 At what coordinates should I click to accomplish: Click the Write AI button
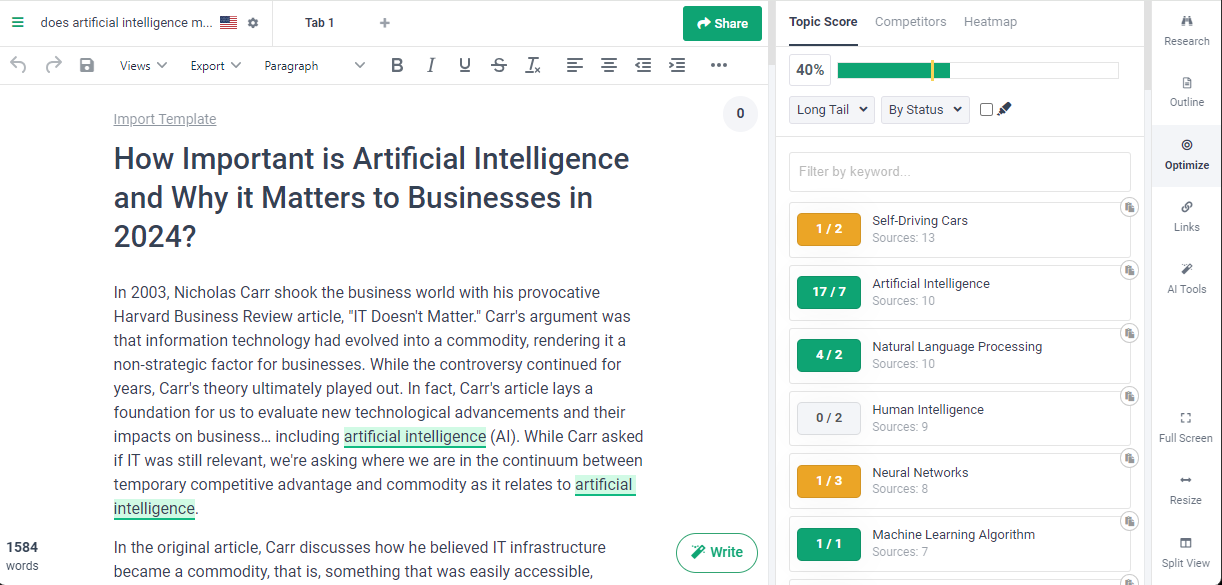click(x=716, y=552)
